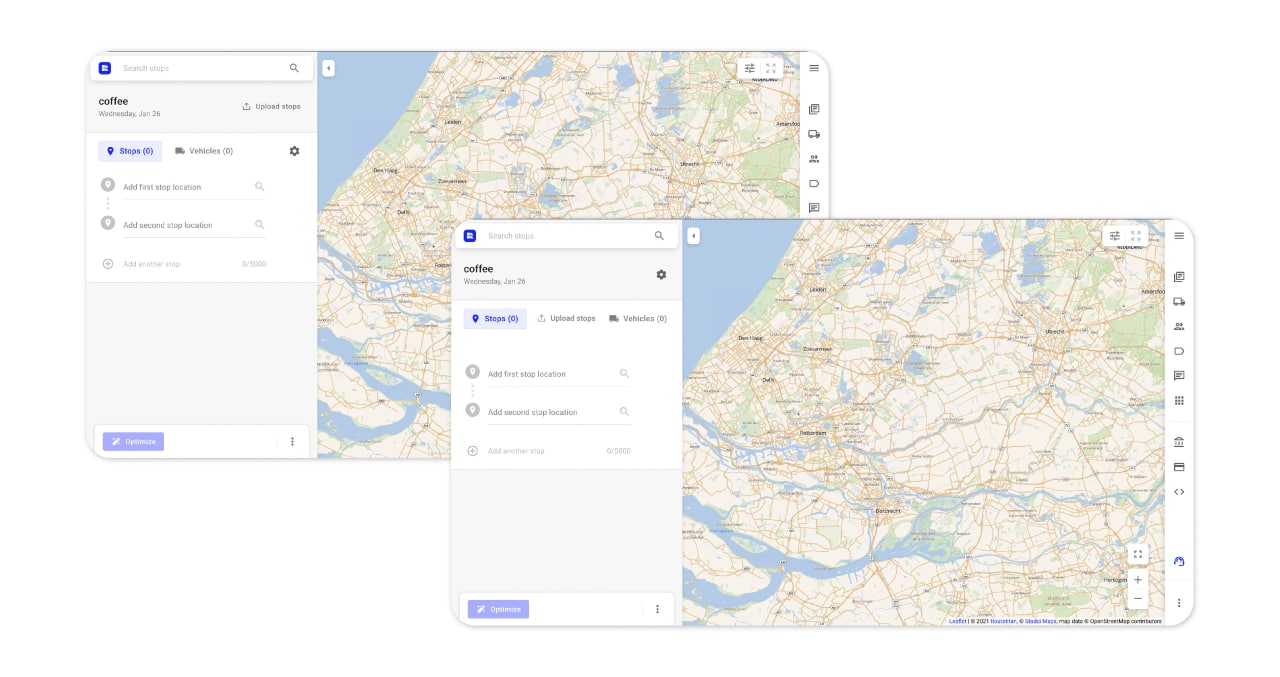The width and height of the screenshot is (1280, 677).
Task: Open tag label icon in front window sidebar
Action: point(1179,351)
